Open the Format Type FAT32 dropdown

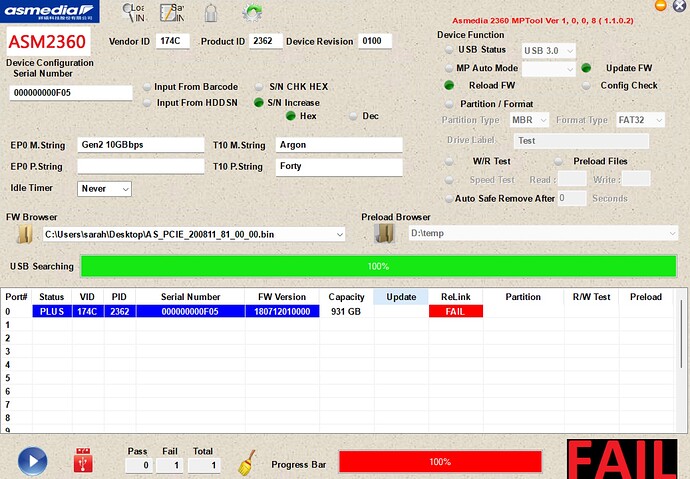pos(640,120)
